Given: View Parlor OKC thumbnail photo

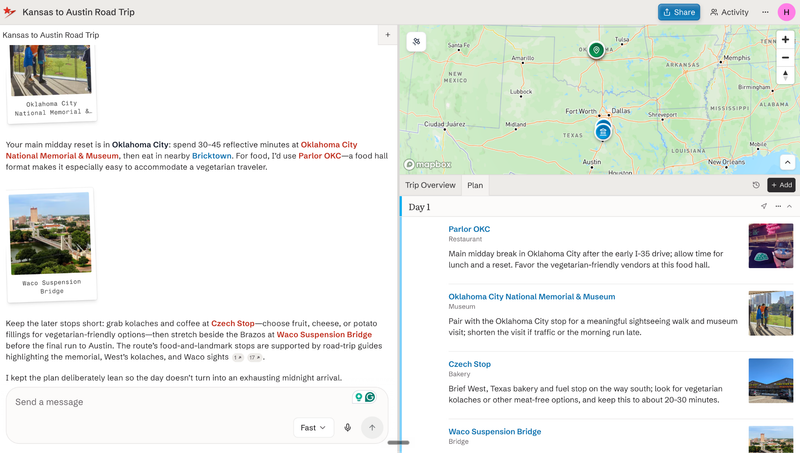Looking at the screenshot, I should 771,246.
